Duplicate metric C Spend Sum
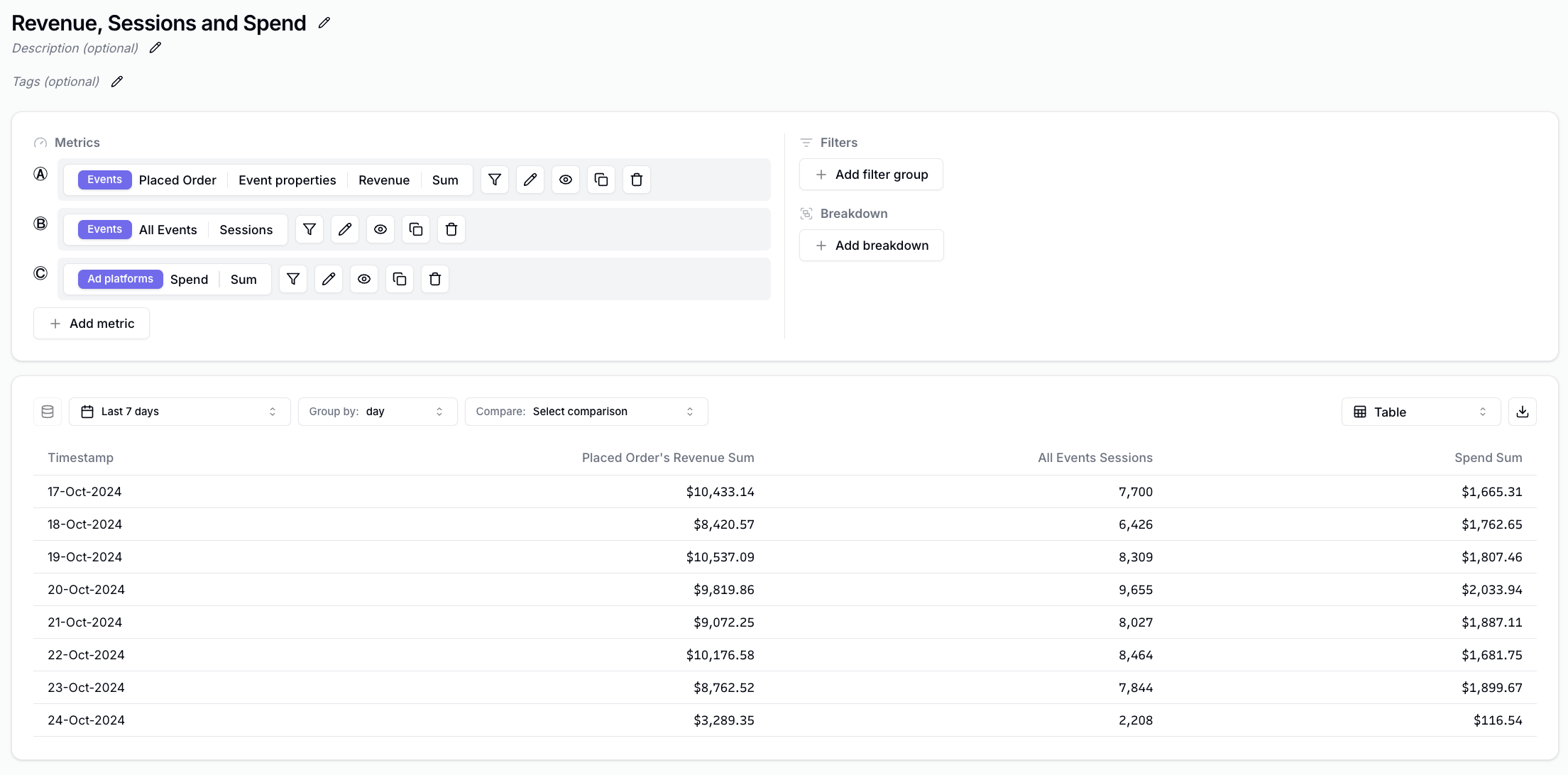 pyautogui.click(x=400, y=279)
